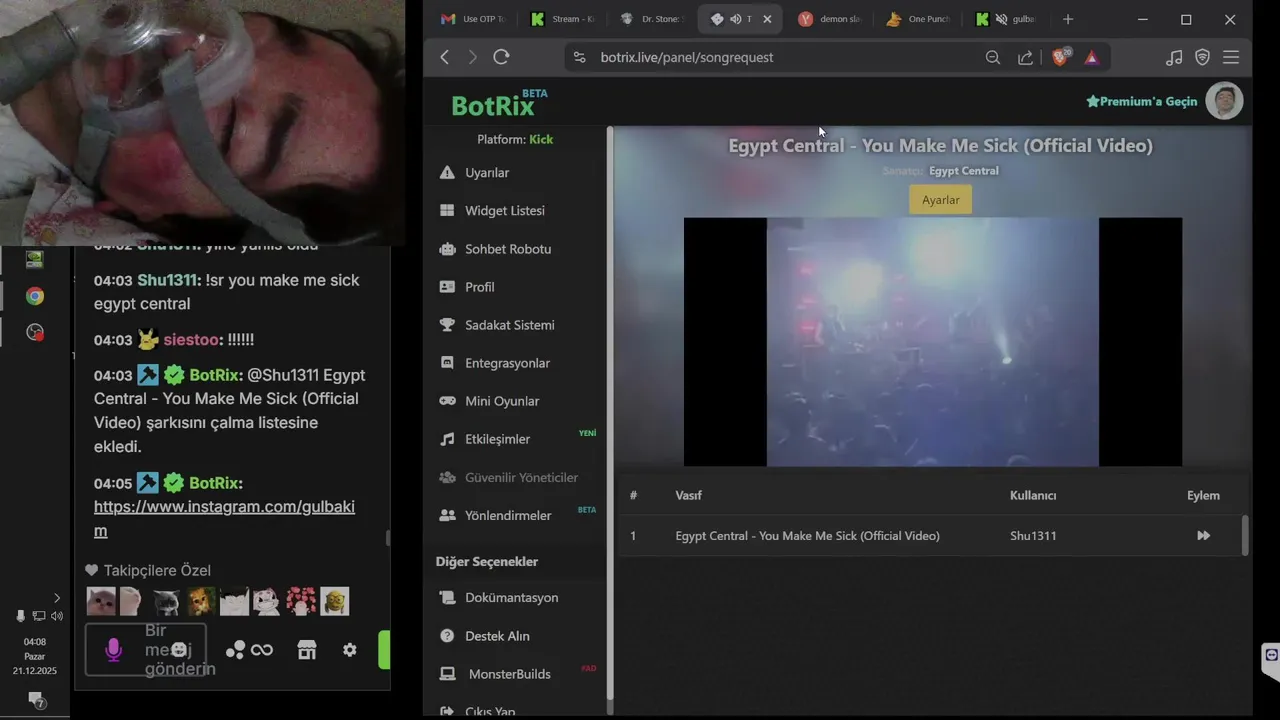The width and height of the screenshot is (1280, 720).
Task: Click the Destek Alın question mark icon
Action: (447, 636)
